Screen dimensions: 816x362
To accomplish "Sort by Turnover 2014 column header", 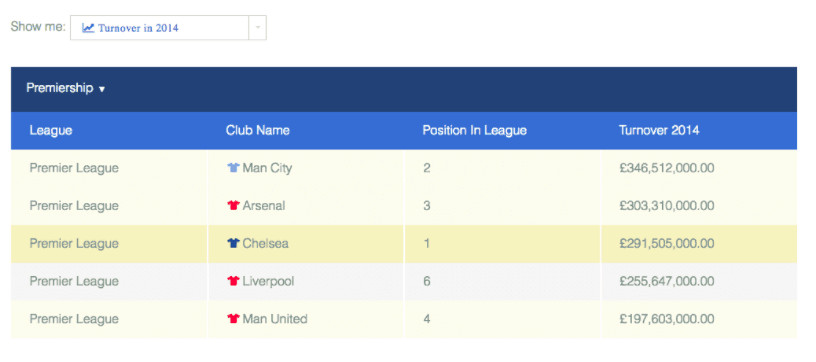I will pos(659,131).
